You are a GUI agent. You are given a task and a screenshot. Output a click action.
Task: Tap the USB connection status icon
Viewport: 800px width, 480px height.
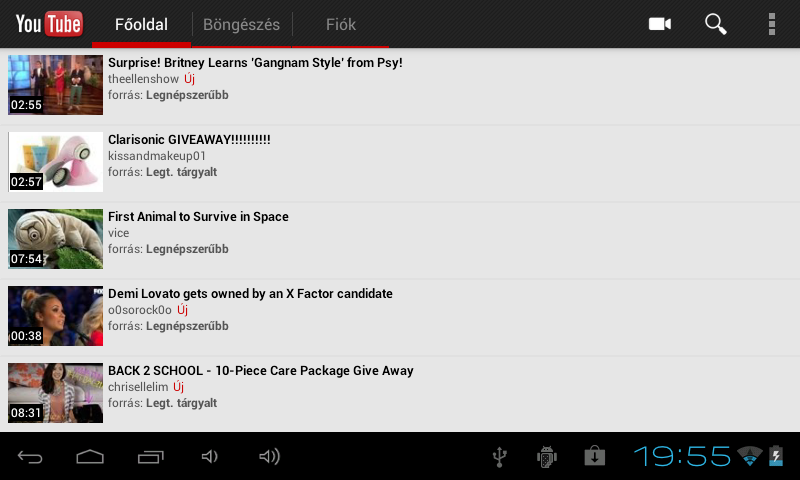click(x=499, y=457)
